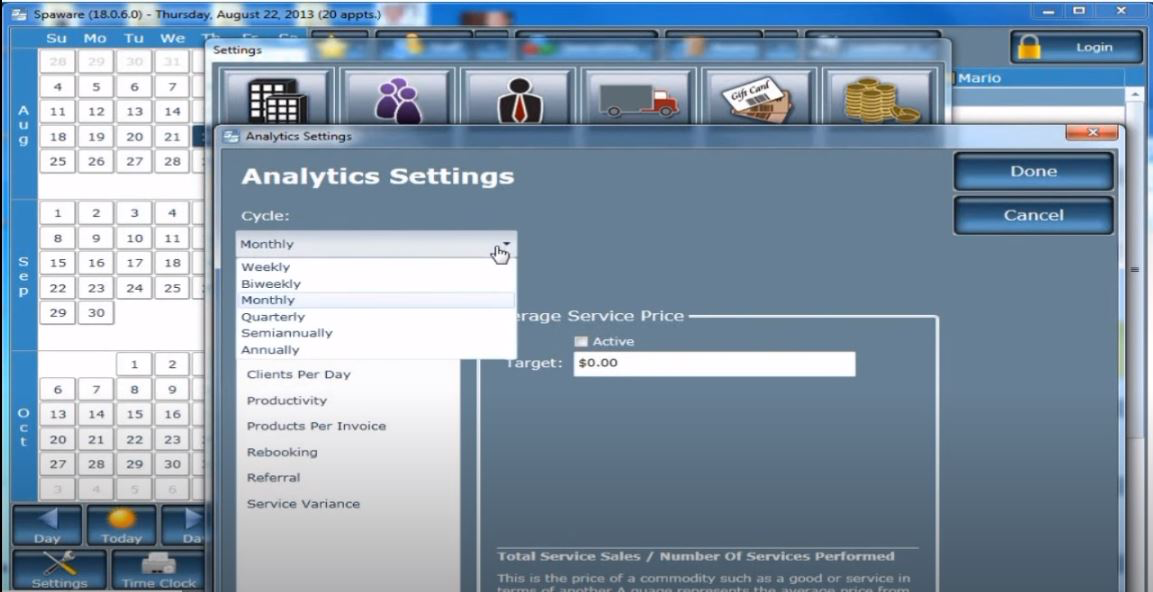Open the purple clients group icon
Screen dimensions: 1153x592
397,98
